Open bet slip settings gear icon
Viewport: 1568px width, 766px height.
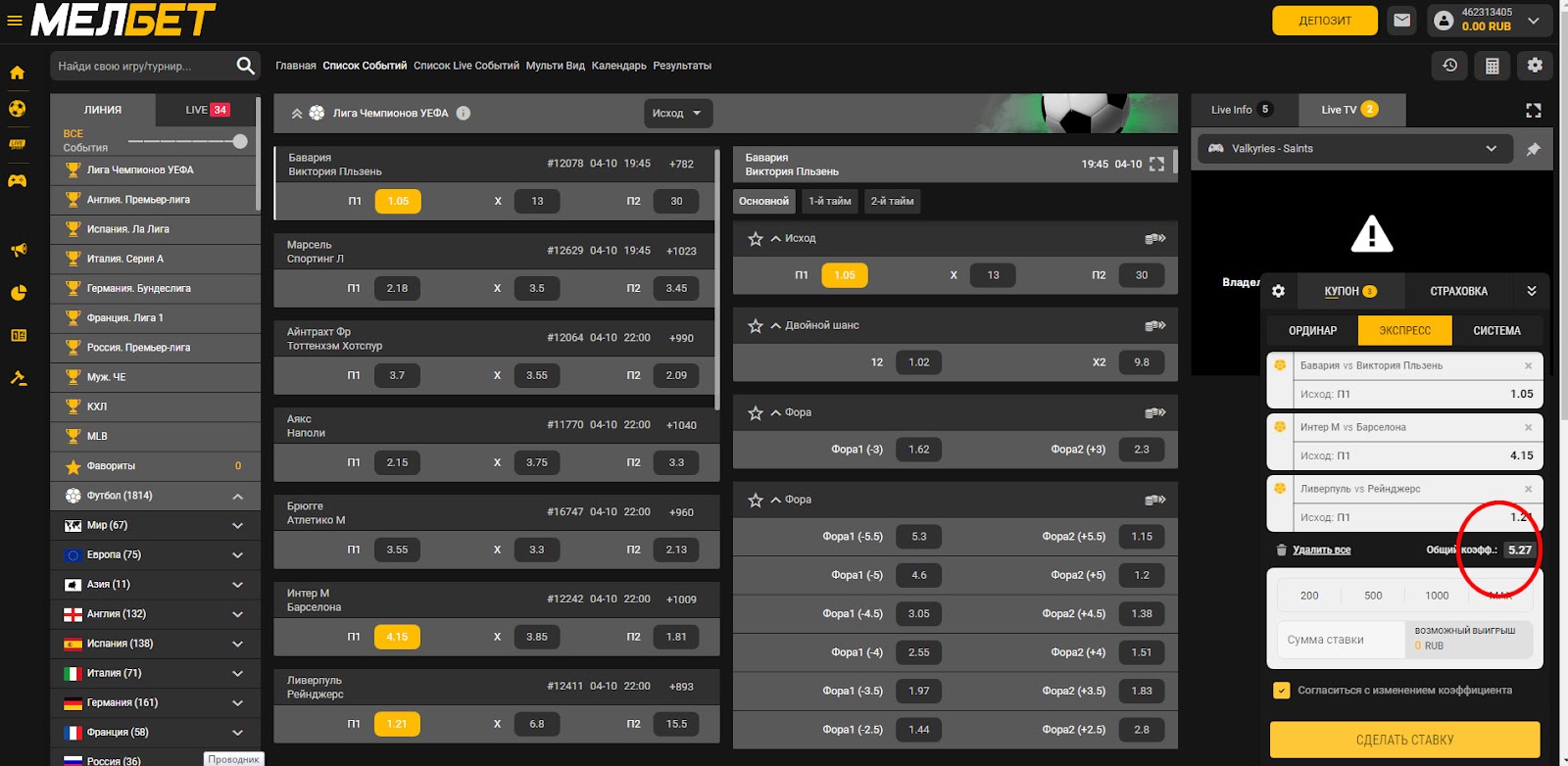pyautogui.click(x=1278, y=291)
